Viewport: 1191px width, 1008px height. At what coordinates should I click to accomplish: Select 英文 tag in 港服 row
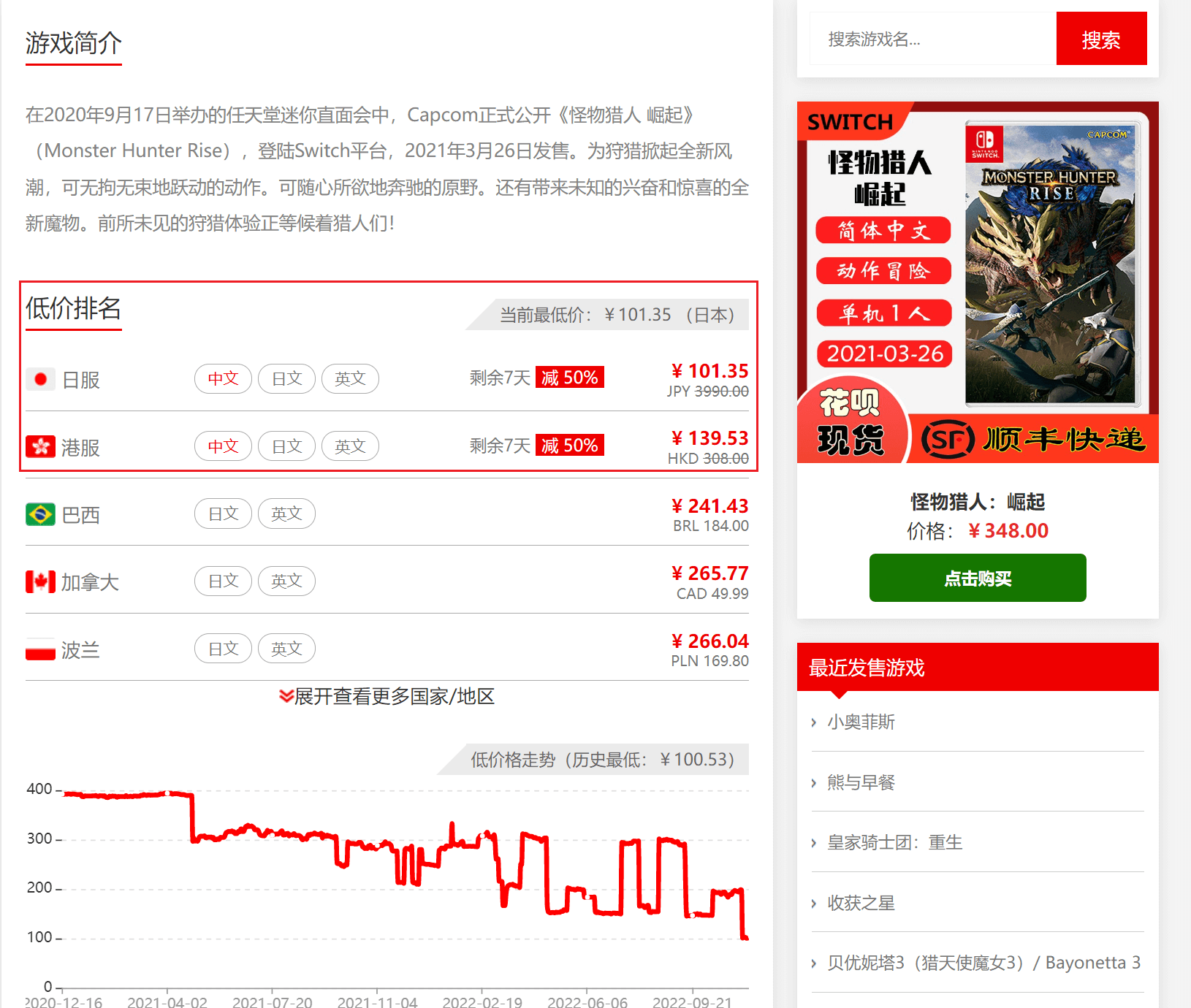350,446
